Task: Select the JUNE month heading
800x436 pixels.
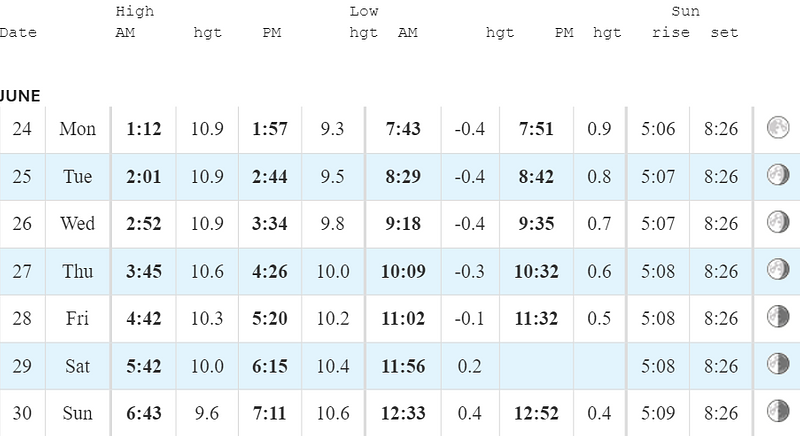Action: (20, 96)
